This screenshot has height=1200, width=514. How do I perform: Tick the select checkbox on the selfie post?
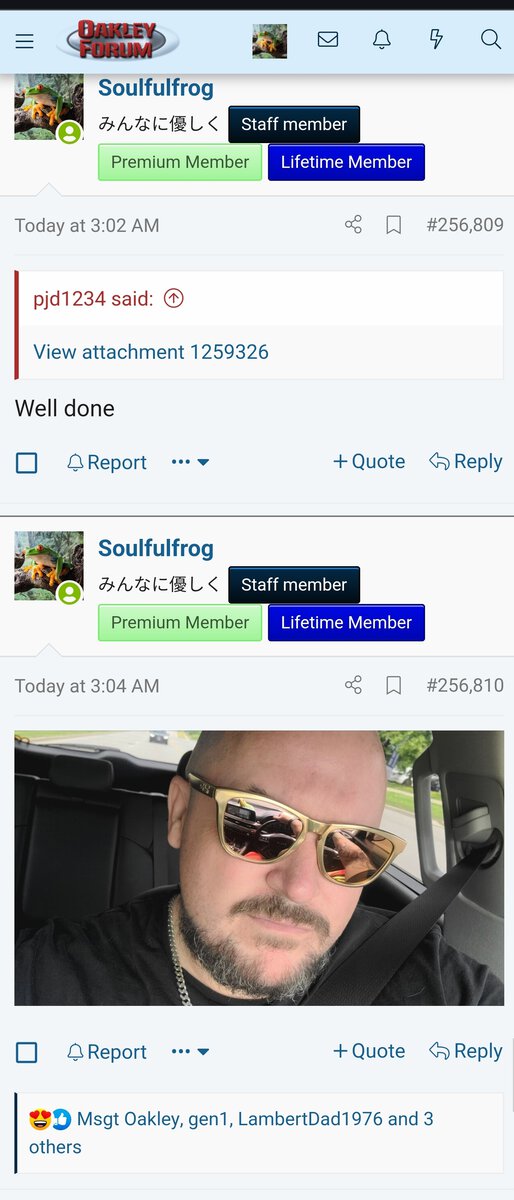[27, 1052]
